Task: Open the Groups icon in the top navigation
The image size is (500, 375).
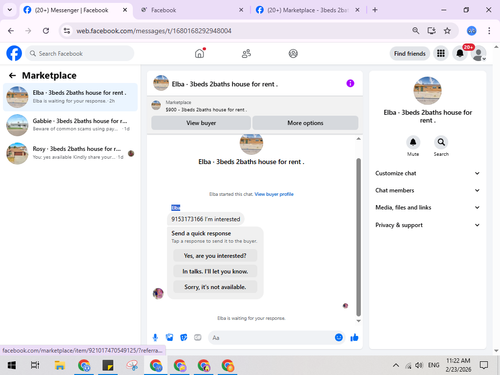Action: tap(293, 53)
